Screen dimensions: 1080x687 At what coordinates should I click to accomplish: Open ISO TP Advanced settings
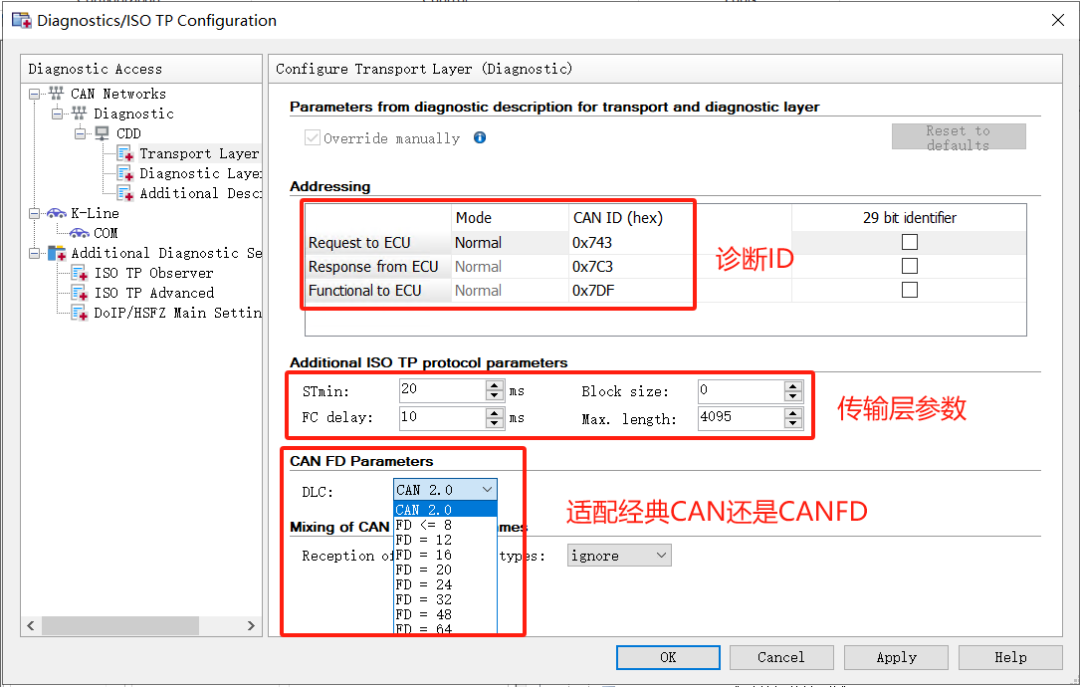coord(156,293)
